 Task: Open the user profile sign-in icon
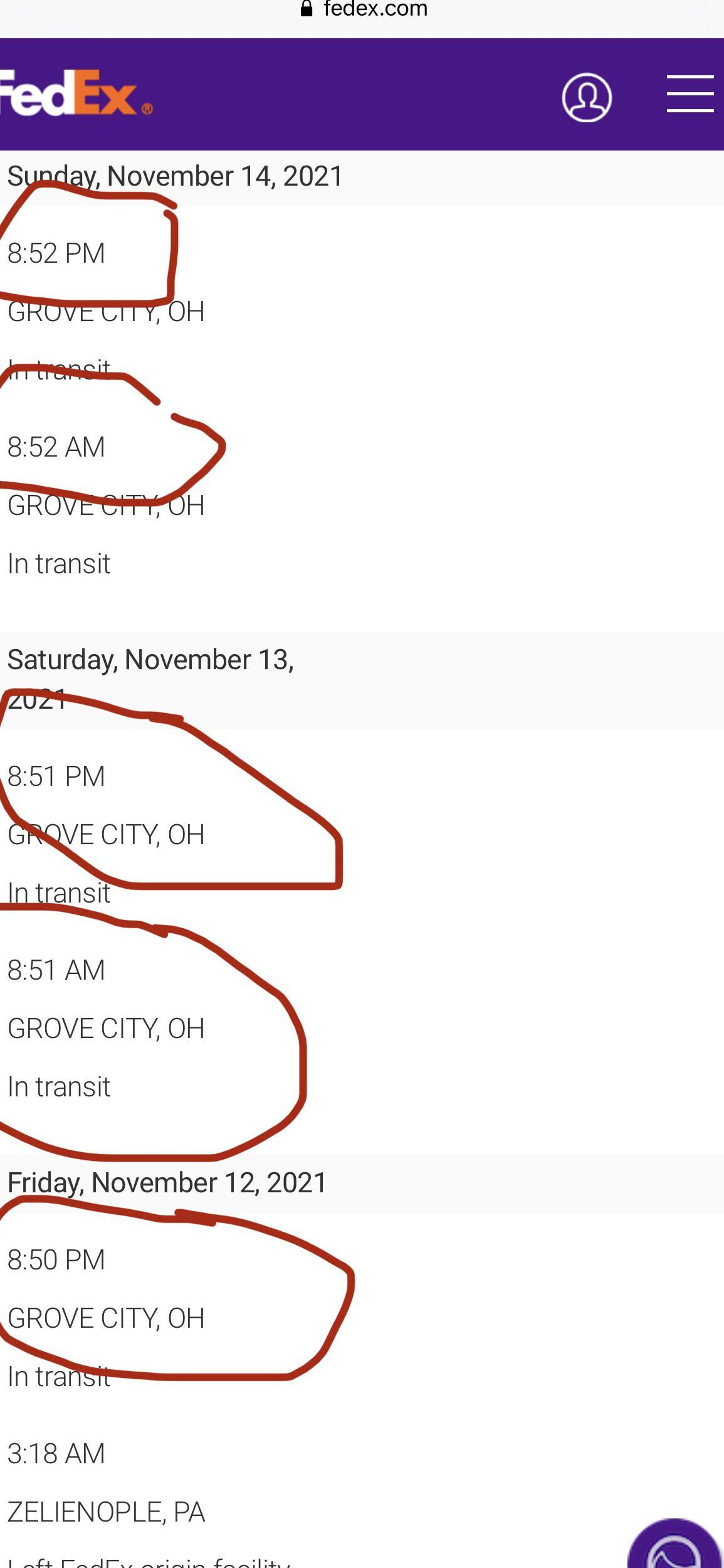(x=587, y=97)
